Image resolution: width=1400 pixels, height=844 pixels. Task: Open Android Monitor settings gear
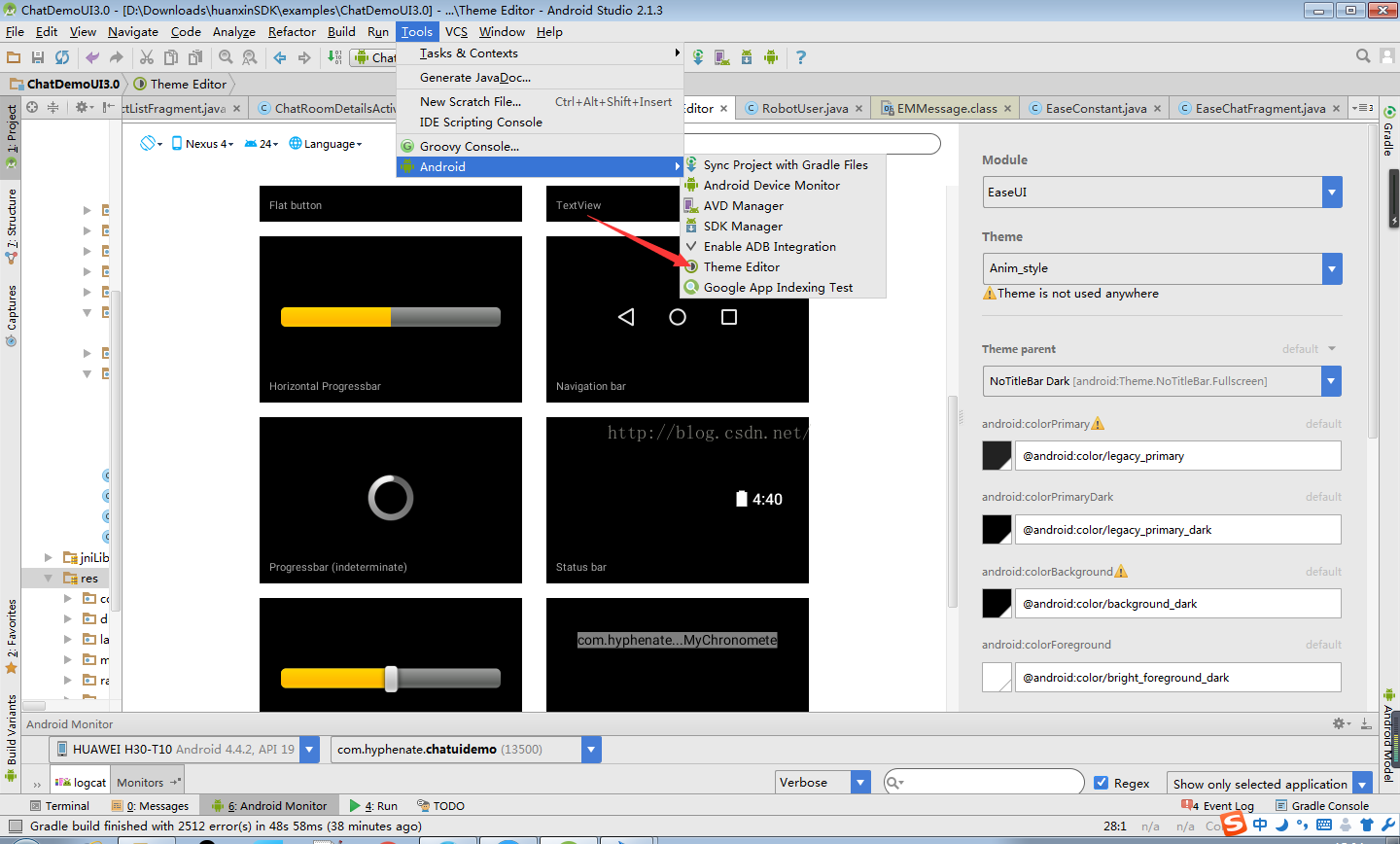coord(1341,723)
